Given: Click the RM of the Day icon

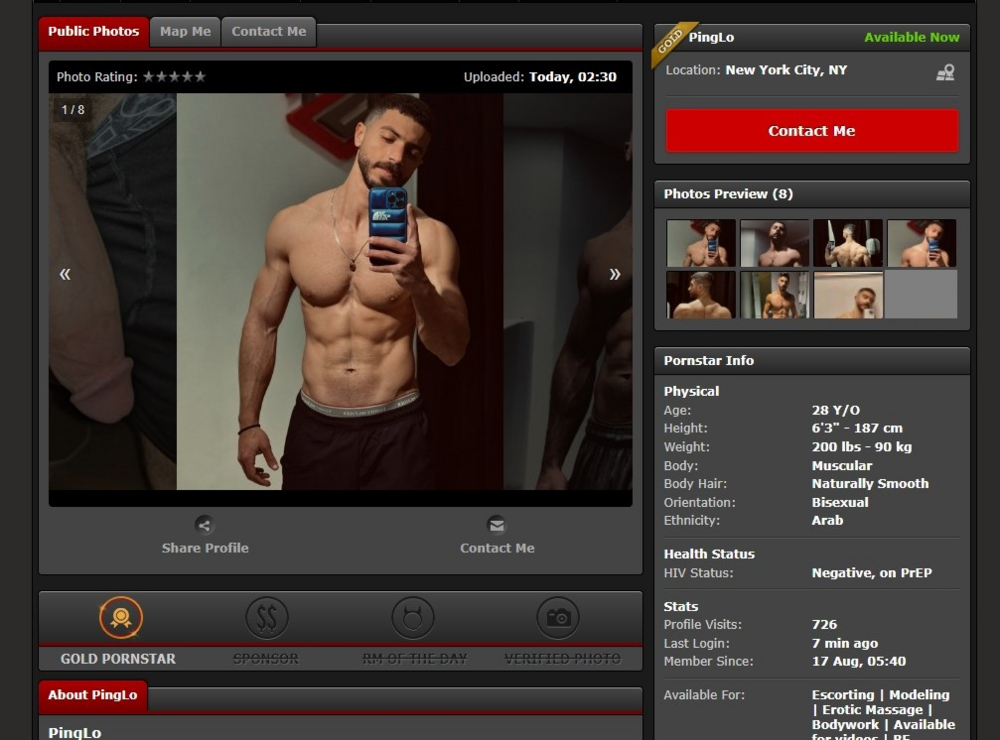Looking at the screenshot, I should (x=412, y=618).
